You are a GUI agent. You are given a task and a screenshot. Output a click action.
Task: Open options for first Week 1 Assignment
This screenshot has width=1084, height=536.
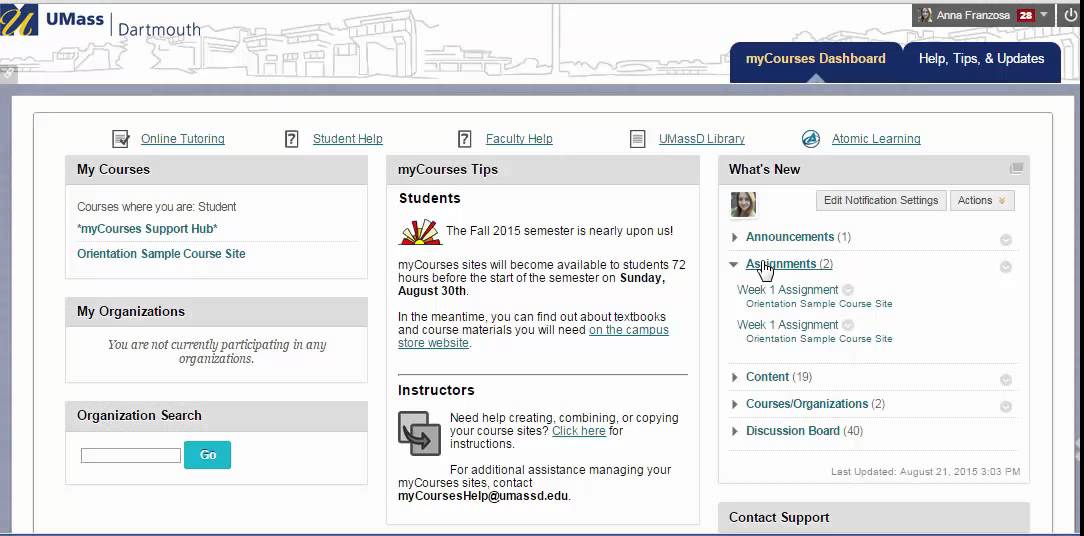(x=848, y=290)
